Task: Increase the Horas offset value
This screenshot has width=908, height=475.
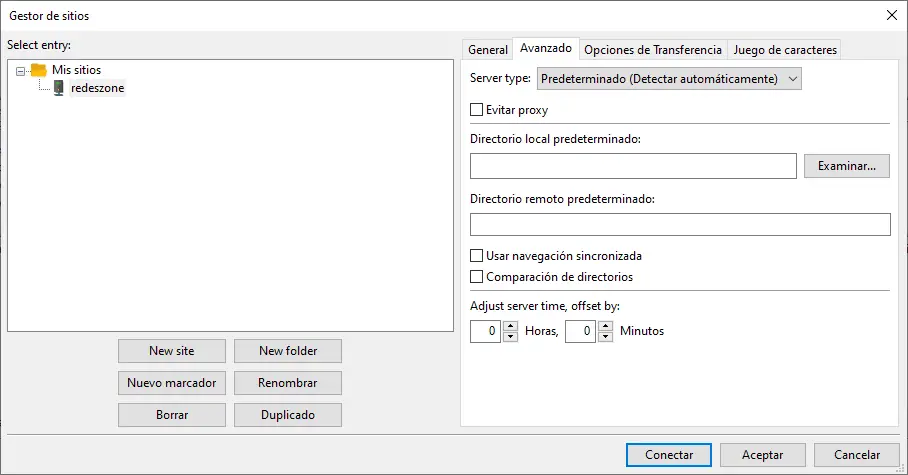Action: pos(511,326)
